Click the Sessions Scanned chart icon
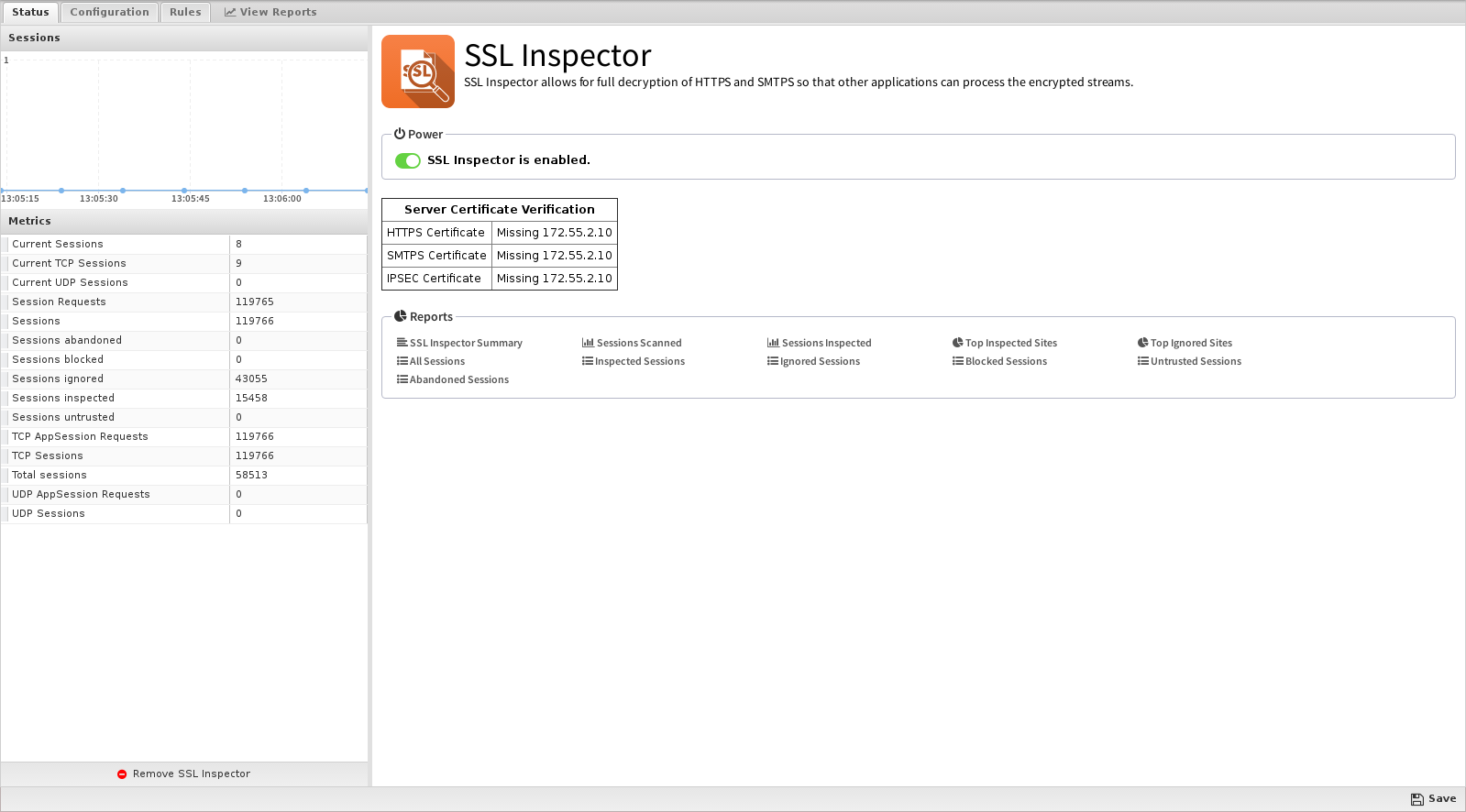 click(x=588, y=343)
